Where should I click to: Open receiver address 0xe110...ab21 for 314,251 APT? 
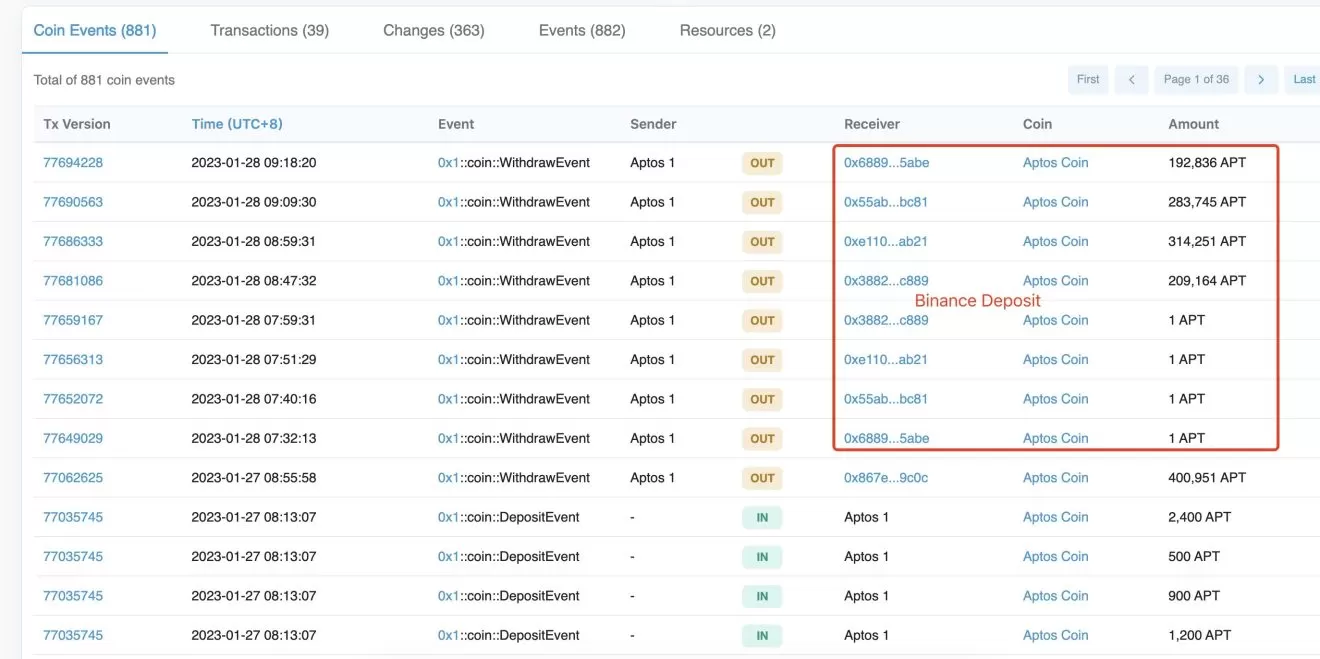click(885, 242)
